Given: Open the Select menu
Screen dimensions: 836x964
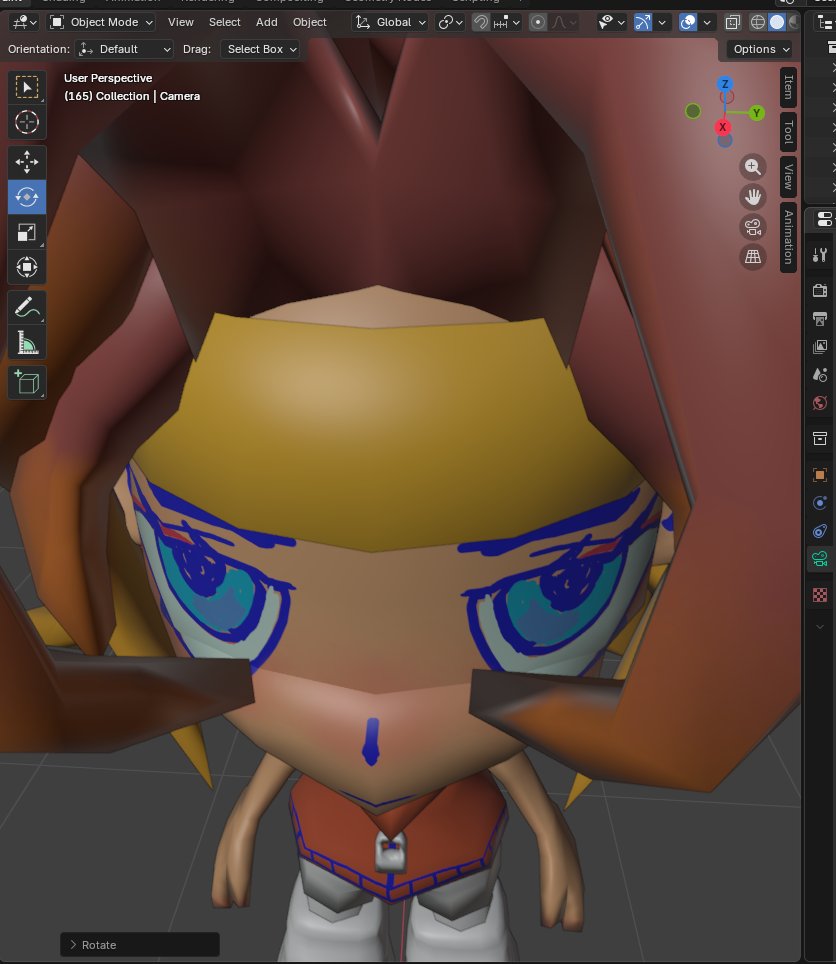Looking at the screenshot, I should tap(224, 23).
